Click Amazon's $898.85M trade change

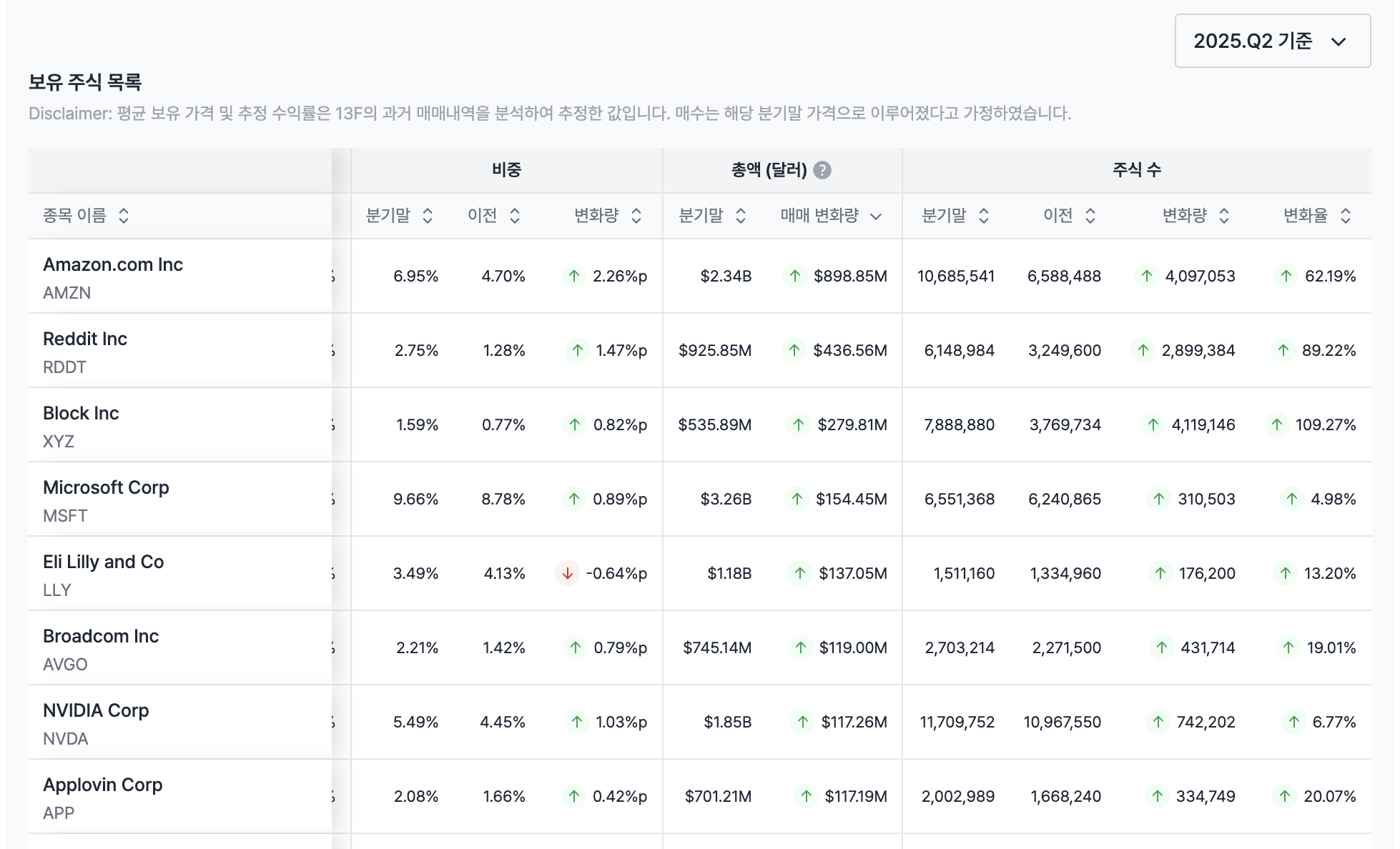850,276
